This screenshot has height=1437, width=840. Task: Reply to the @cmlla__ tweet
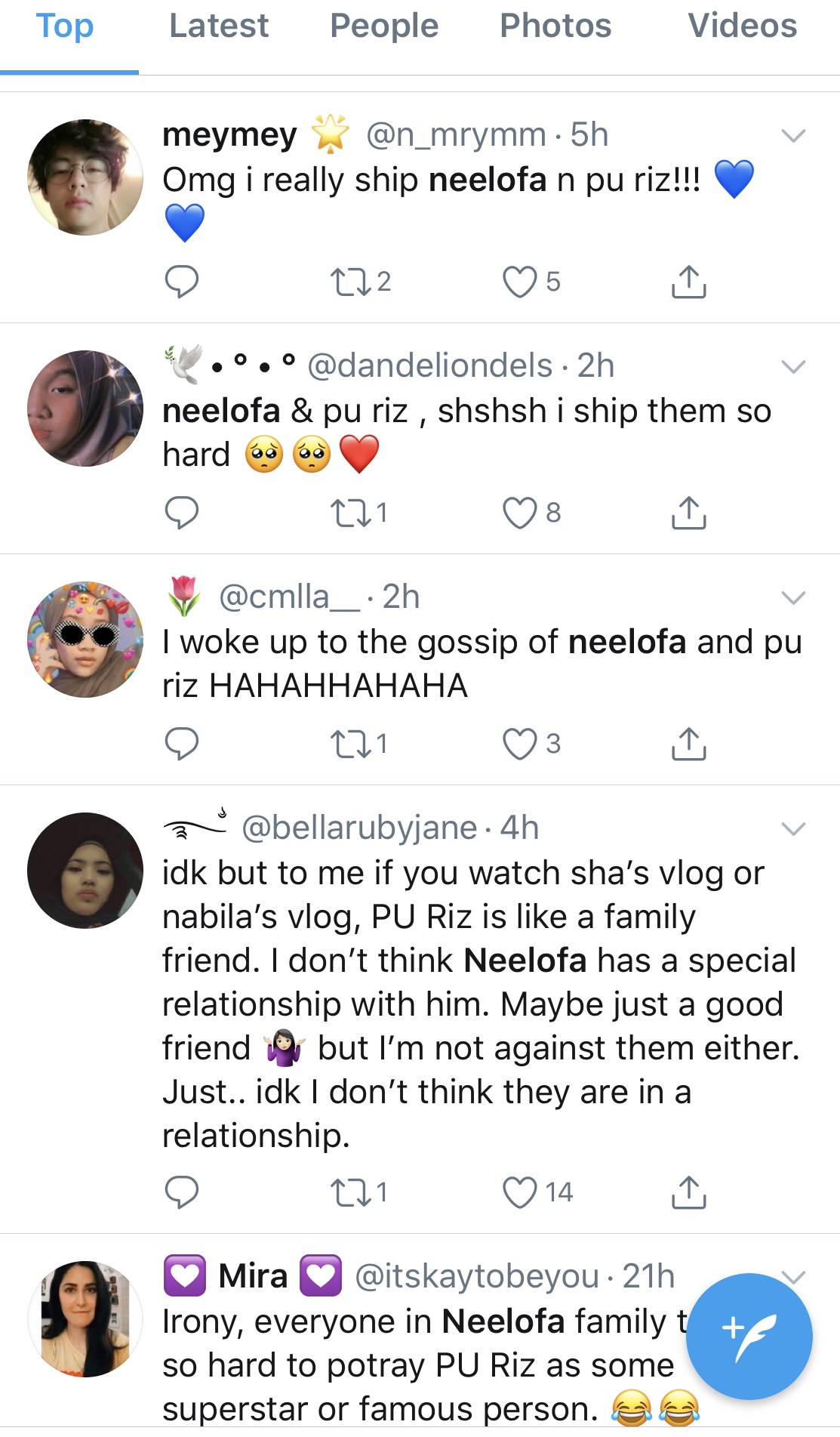coord(181,744)
